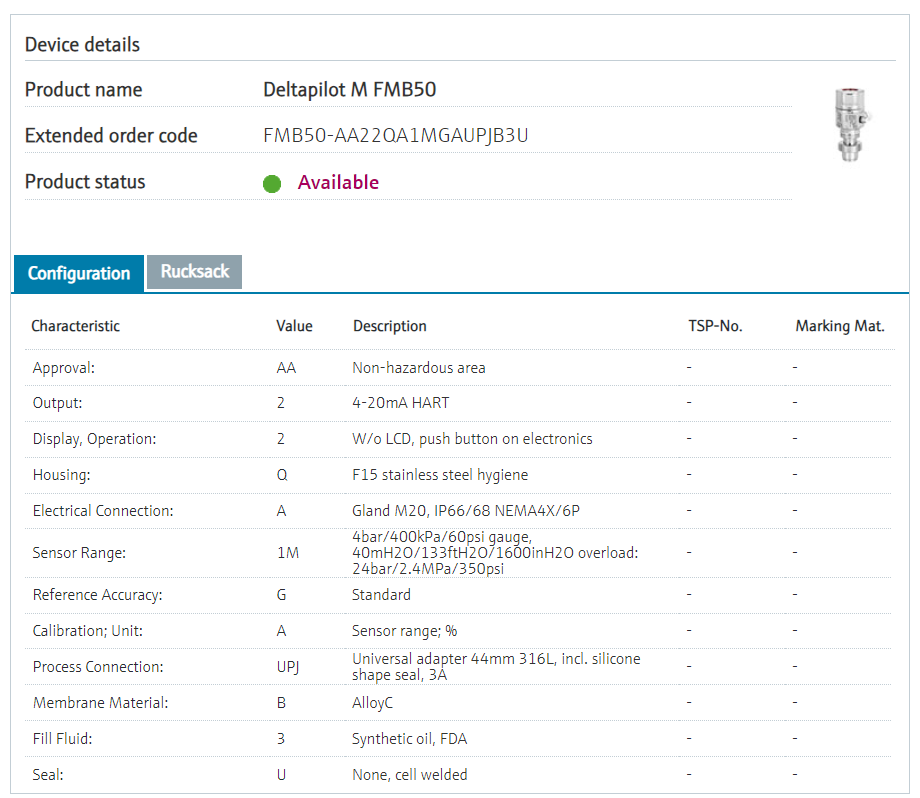Select 'Gland M20, IP66/68 NEMA4X/6P' description
The width and height of the screenshot is (920, 798).
click(466, 511)
